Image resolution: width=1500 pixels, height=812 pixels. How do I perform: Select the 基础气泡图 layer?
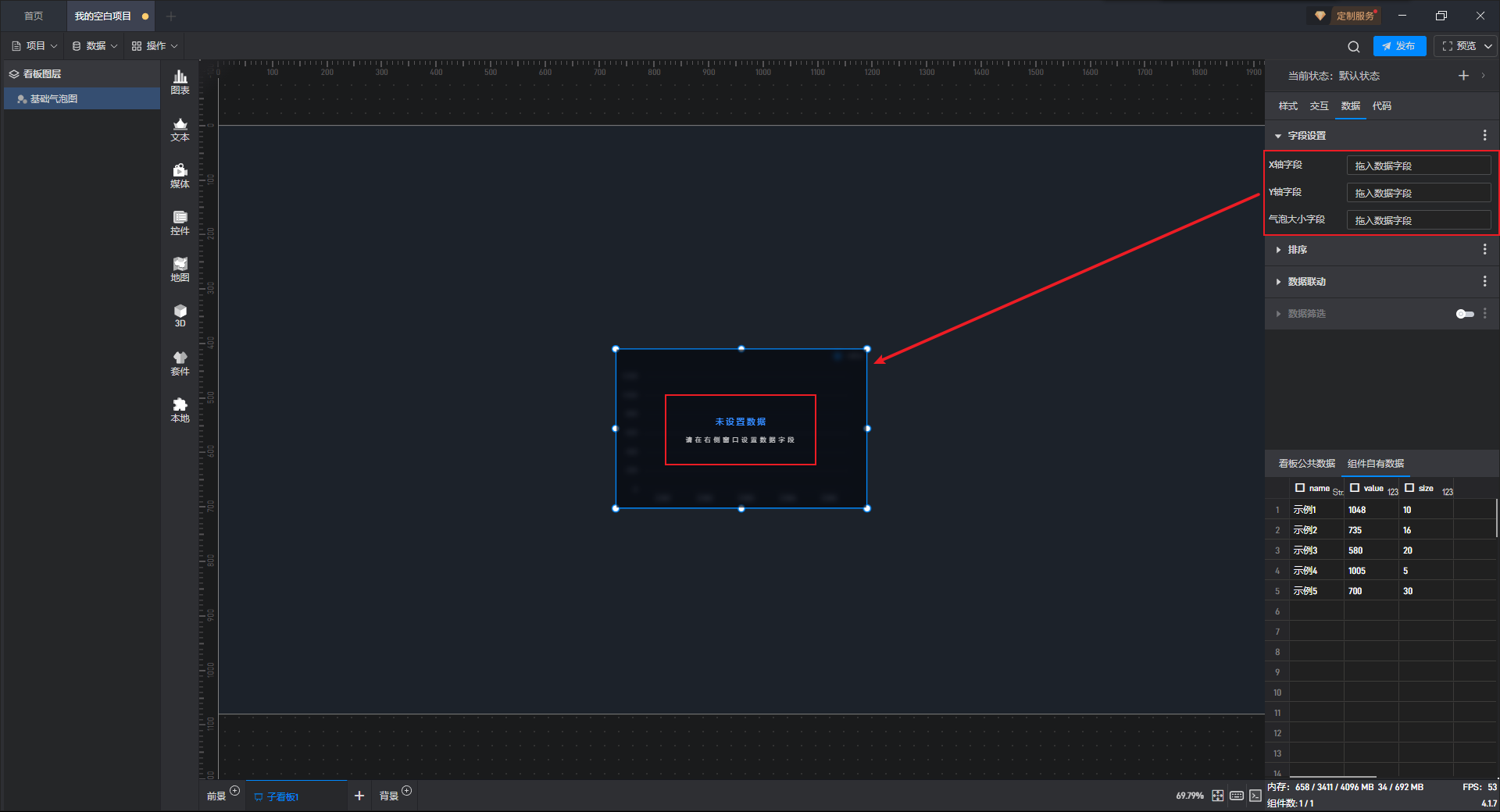(82, 98)
